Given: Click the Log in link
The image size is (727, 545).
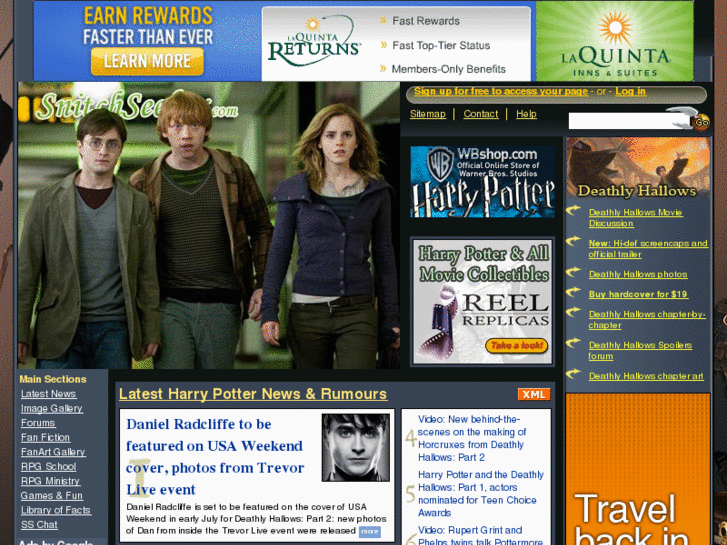Looking at the screenshot, I should click(x=631, y=91).
